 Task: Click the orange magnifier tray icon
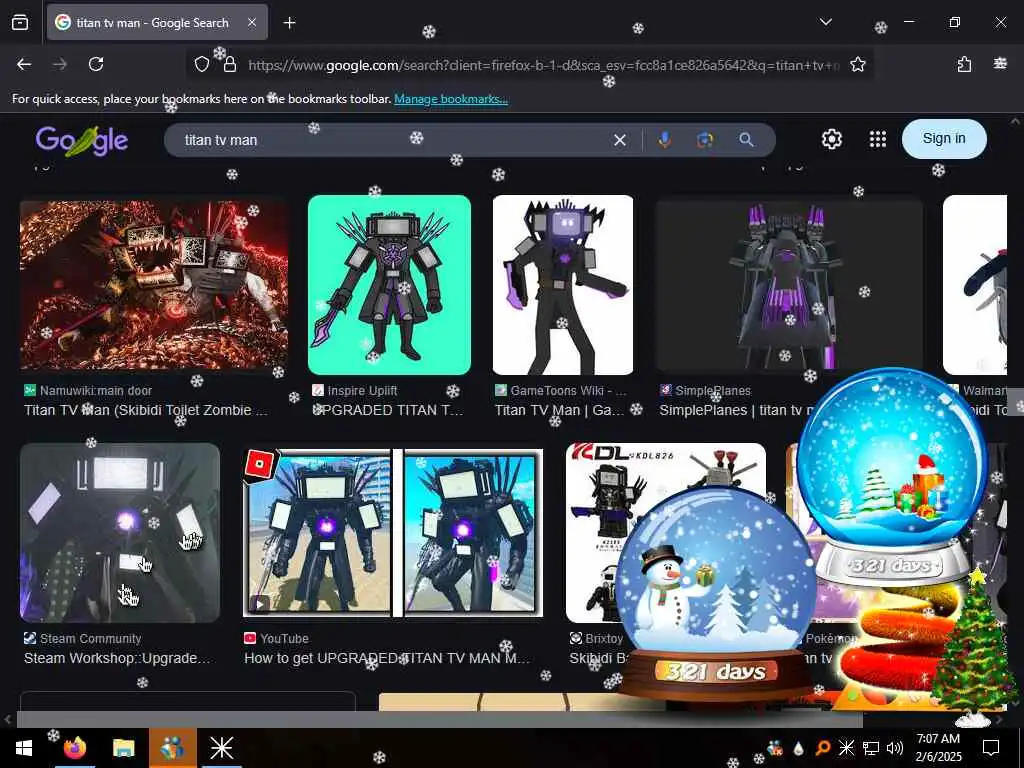tap(822, 748)
